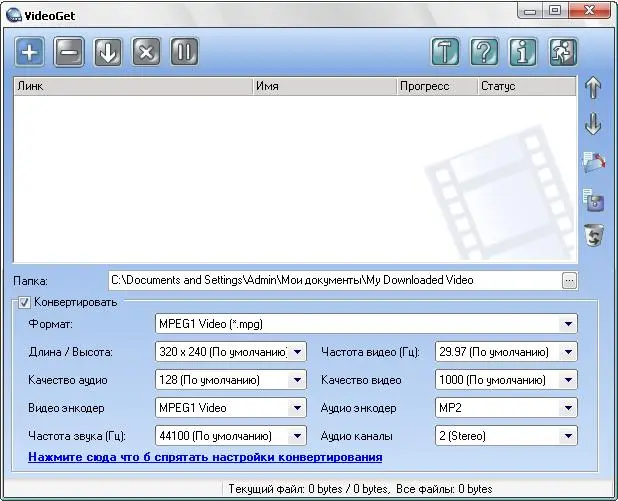
Task: Click the status bar file size text
Action: click(x=360, y=489)
